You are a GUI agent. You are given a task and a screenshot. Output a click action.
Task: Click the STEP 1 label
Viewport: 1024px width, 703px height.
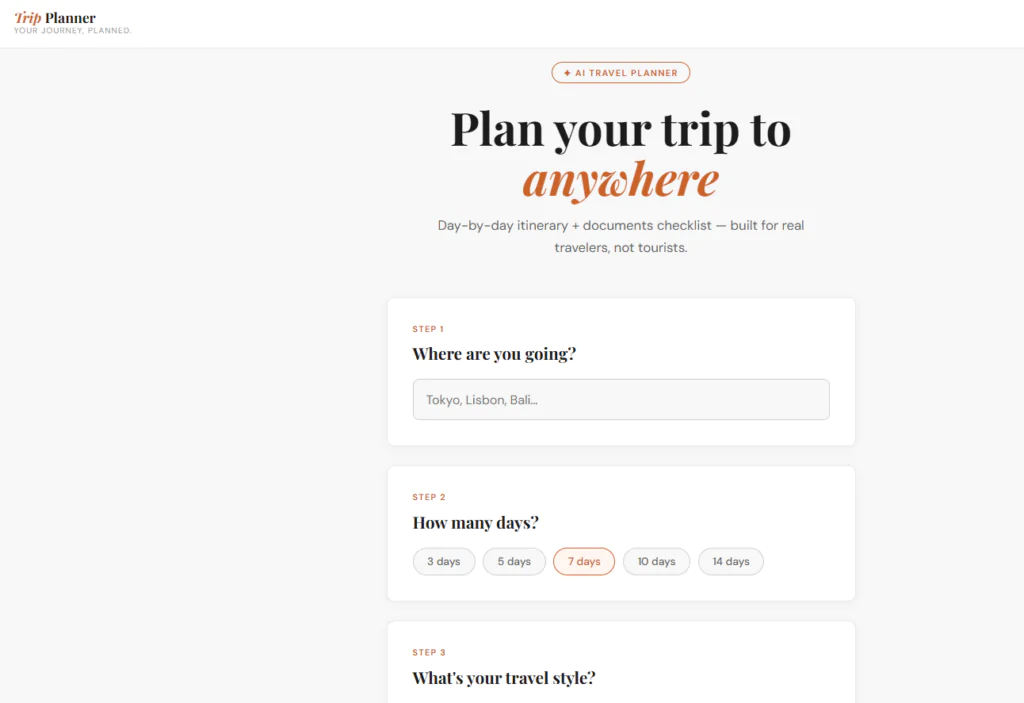pos(428,329)
